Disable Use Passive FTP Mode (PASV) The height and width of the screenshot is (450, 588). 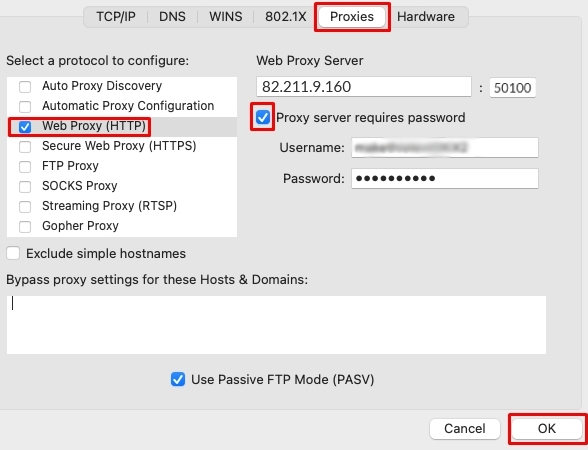click(x=178, y=379)
